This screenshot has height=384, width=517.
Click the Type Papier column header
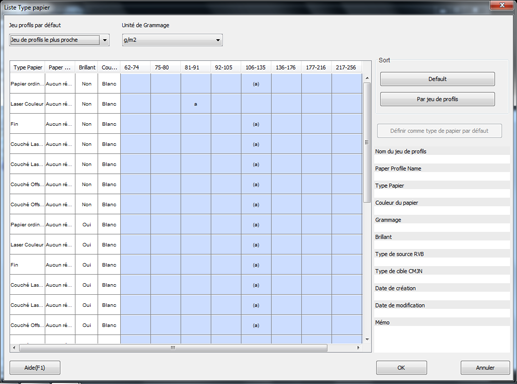(28, 67)
